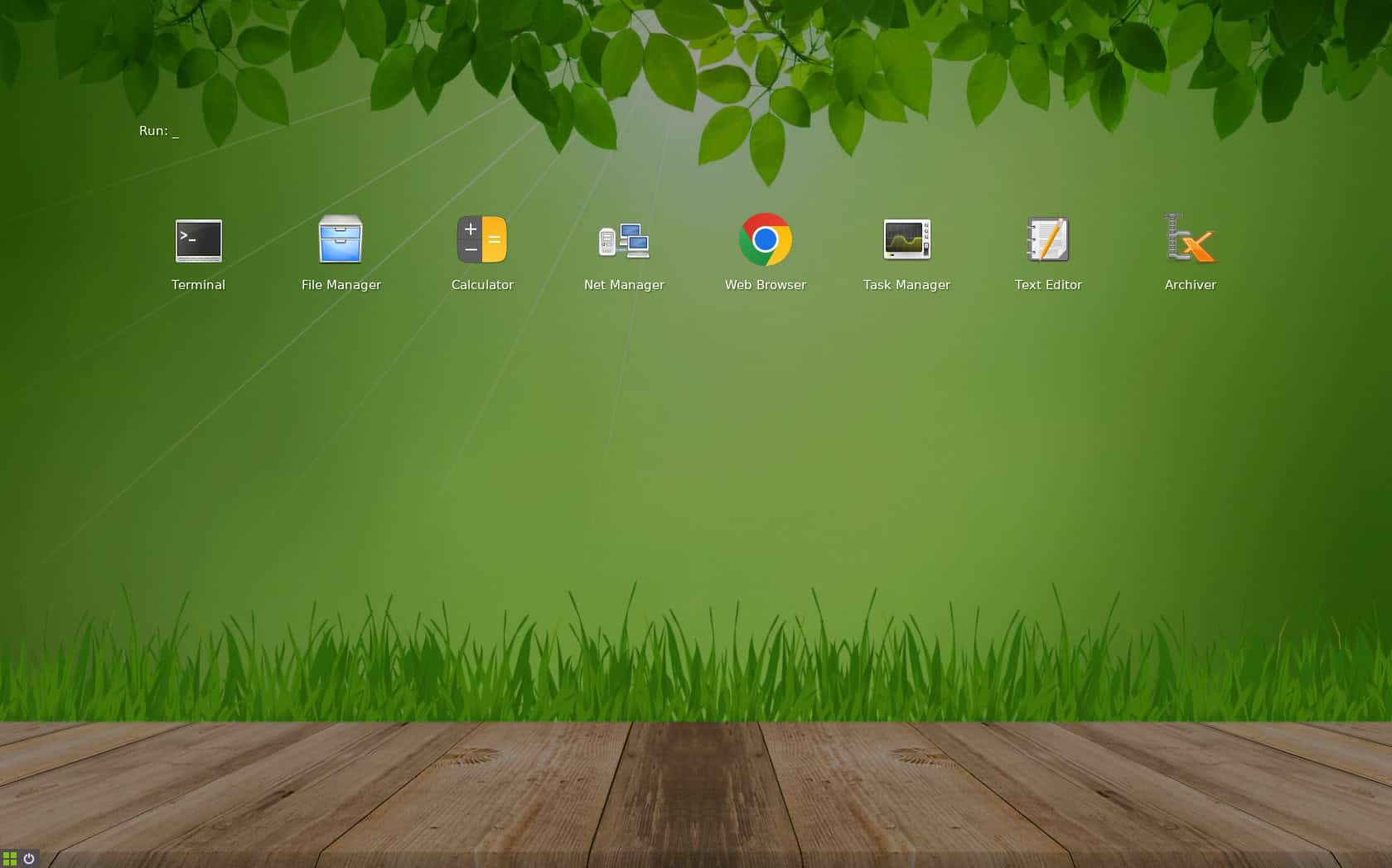Click the Net Manager label
The width and height of the screenshot is (1392, 868).
tap(624, 285)
